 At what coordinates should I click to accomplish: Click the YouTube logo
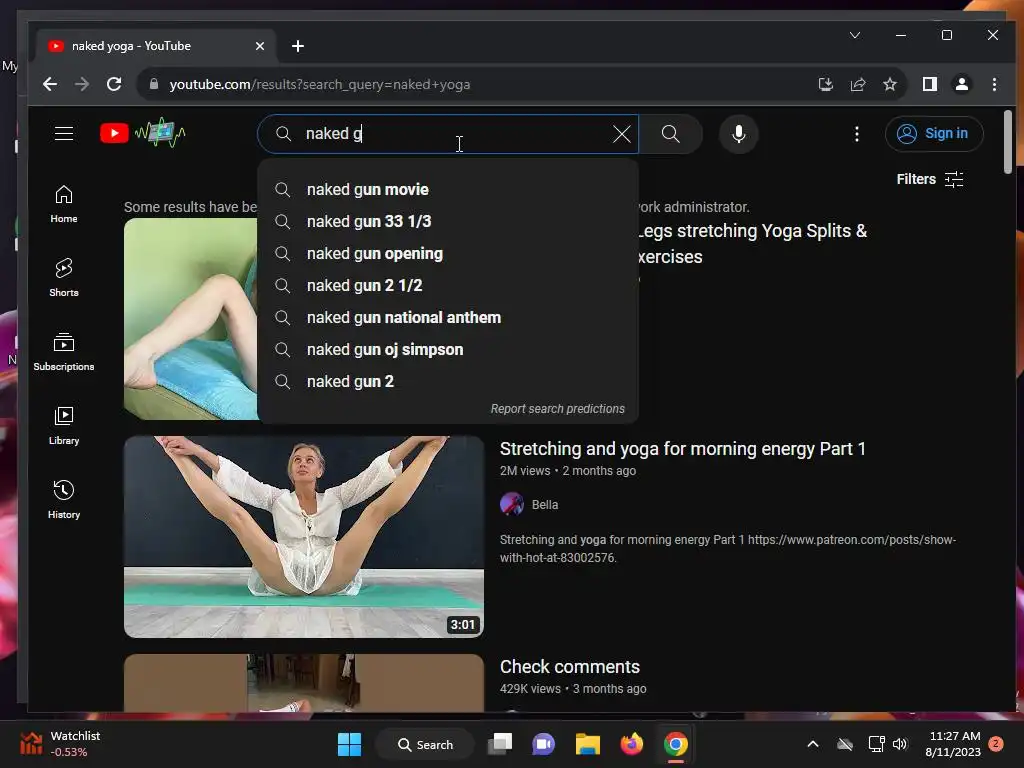[143, 133]
